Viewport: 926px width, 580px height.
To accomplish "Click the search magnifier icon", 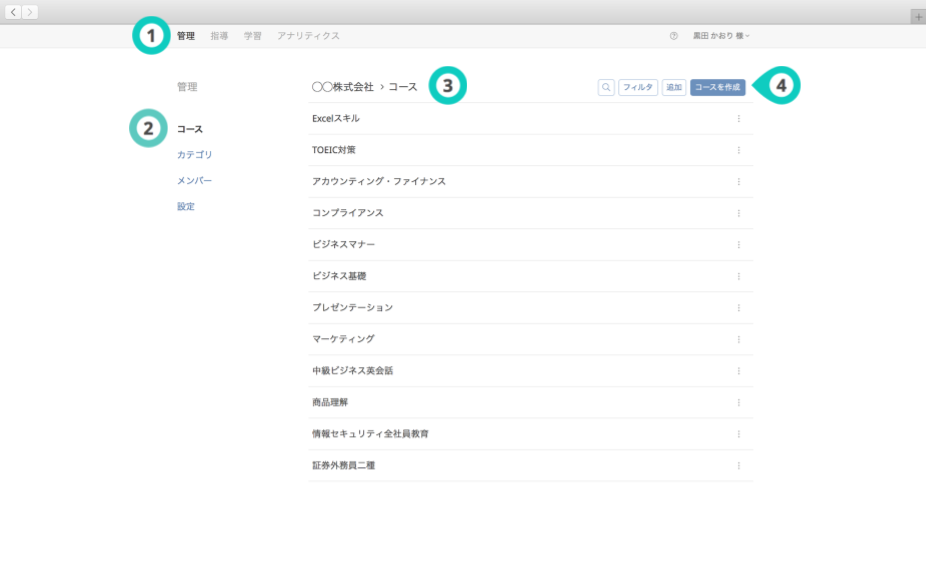I will 606,87.
